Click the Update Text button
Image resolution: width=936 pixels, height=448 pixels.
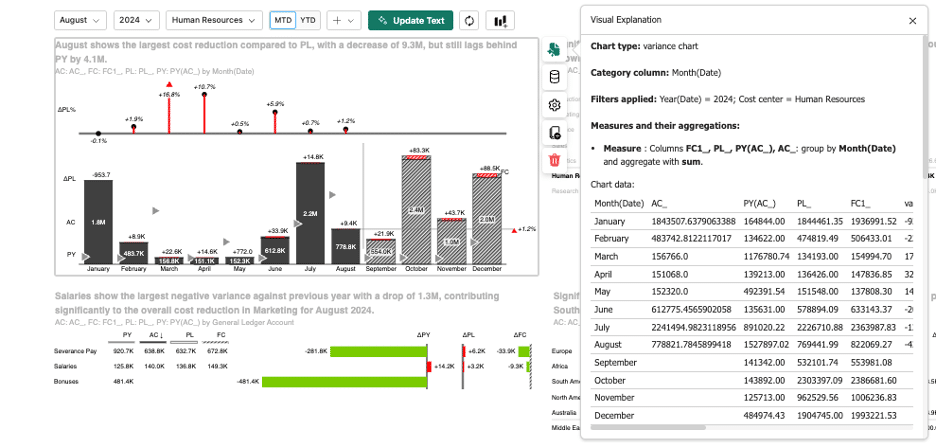pos(410,20)
